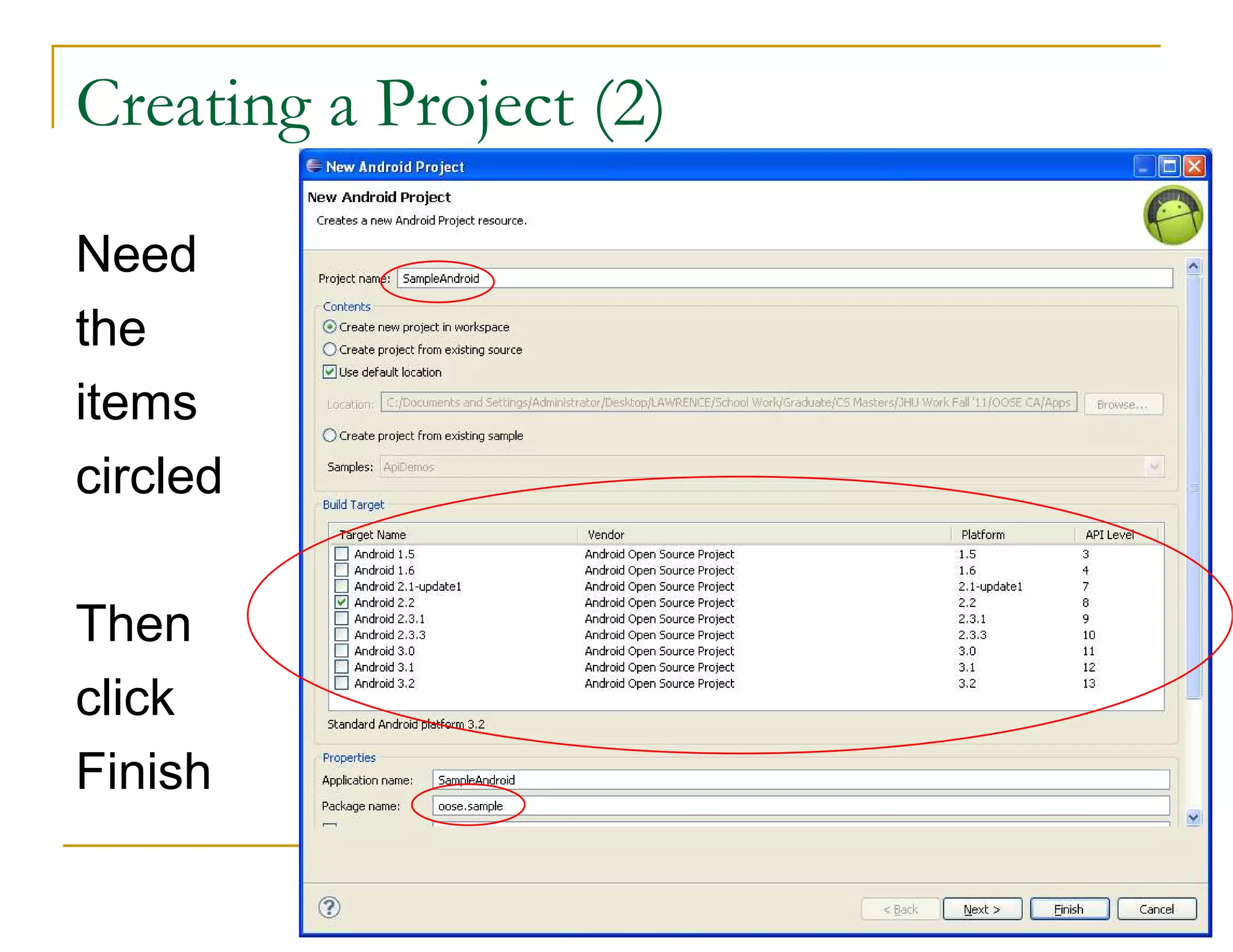Click the Platform column header

click(1014, 534)
